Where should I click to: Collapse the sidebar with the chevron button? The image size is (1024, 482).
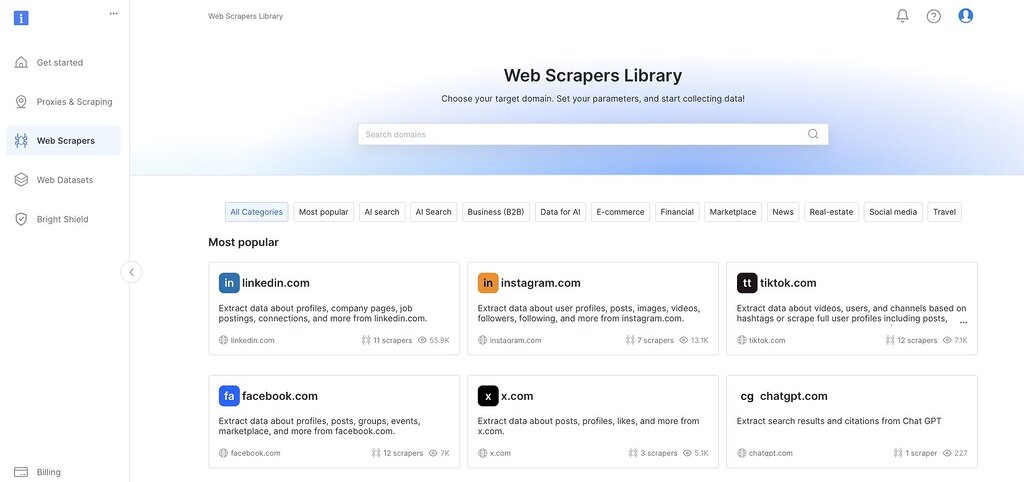(x=131, y=272)
